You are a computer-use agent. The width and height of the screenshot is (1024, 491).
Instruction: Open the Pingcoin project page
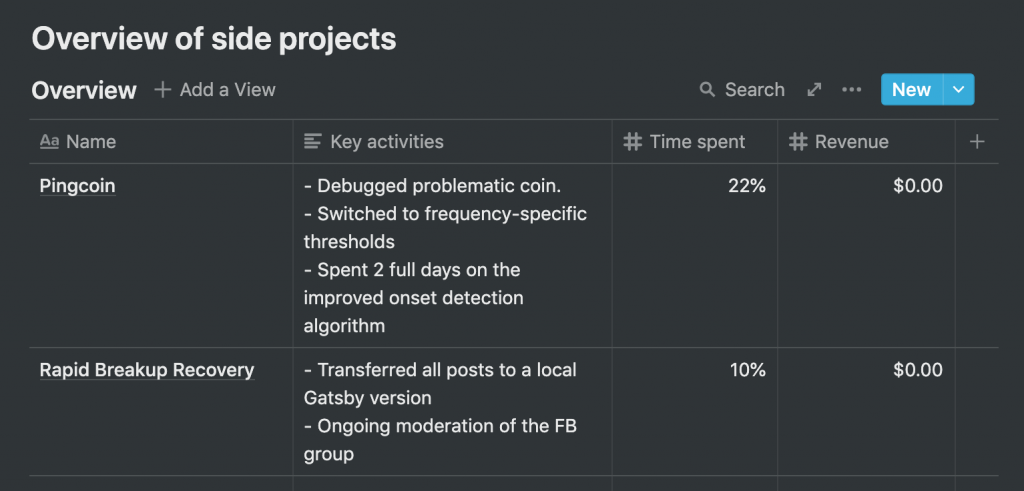tap(77, 186)
